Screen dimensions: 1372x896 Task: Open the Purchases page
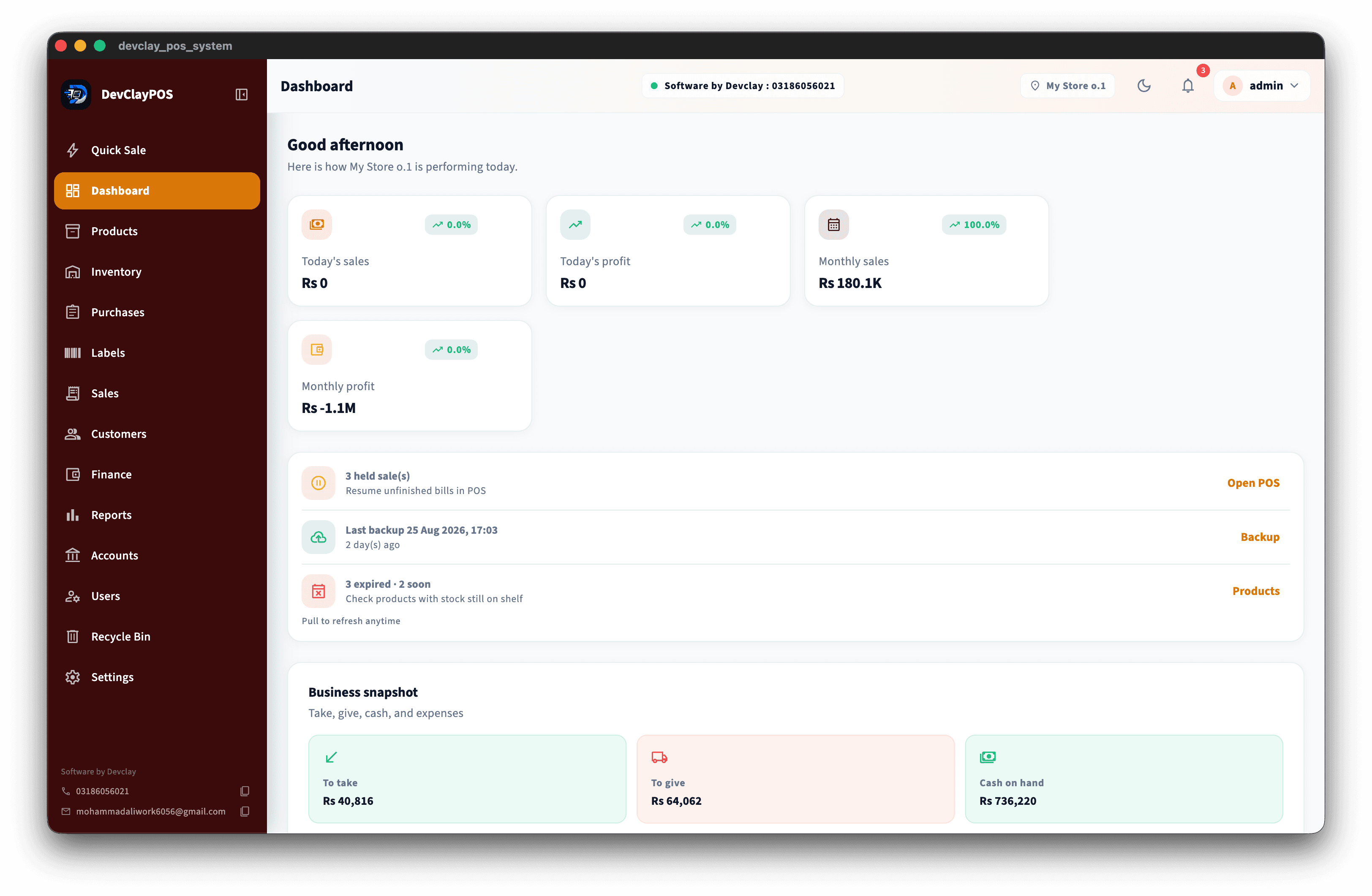tap(157, 312)
